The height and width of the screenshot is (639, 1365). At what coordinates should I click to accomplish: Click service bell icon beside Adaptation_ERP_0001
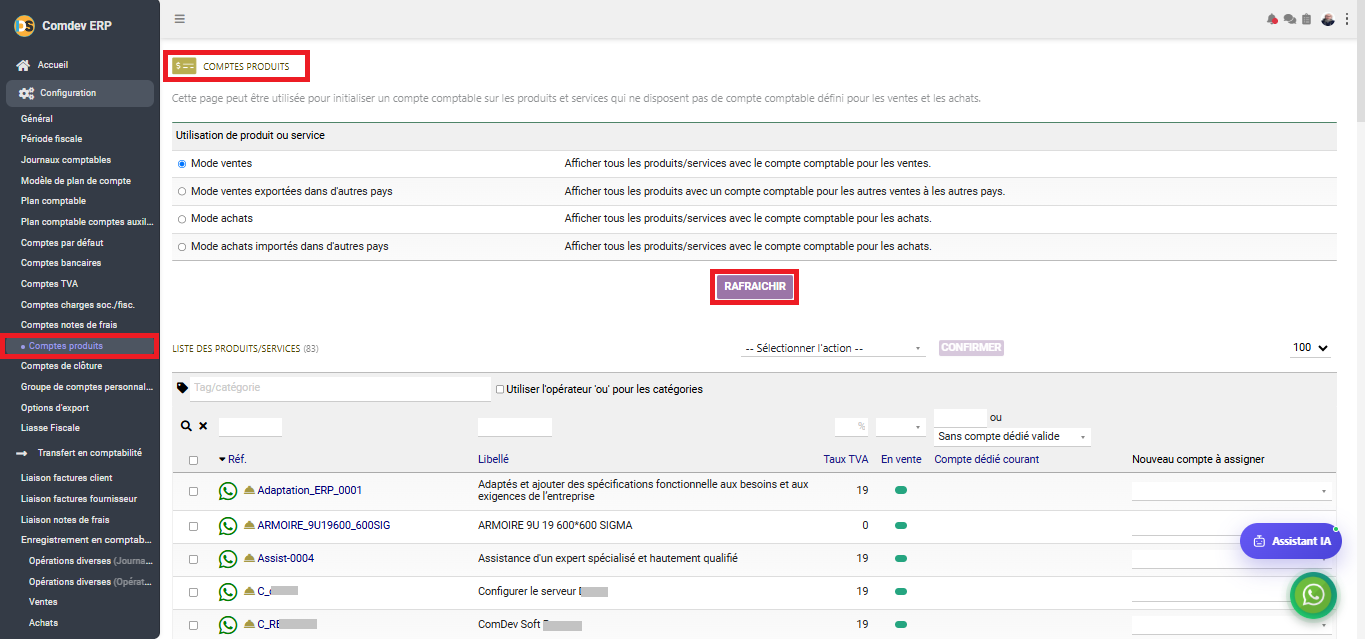pos(249,491)
